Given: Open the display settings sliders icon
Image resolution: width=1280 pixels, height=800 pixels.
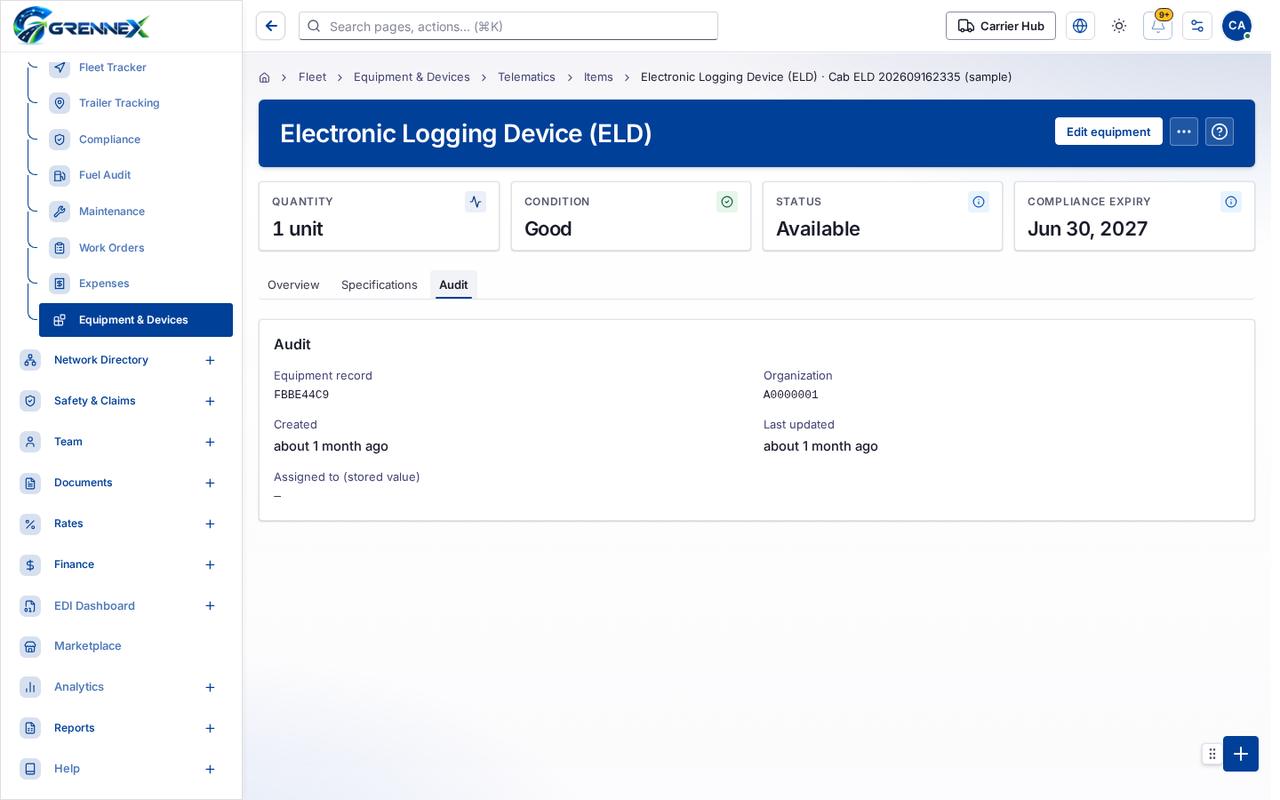Looking at the screenshot, I should coord(1197,26).
